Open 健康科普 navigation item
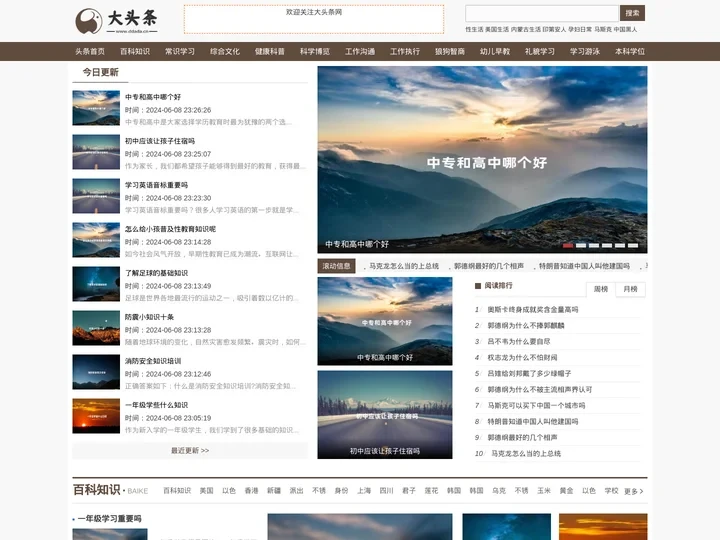Image resolution: width=720 pixels, height=540 pixels. click(270, 51)
